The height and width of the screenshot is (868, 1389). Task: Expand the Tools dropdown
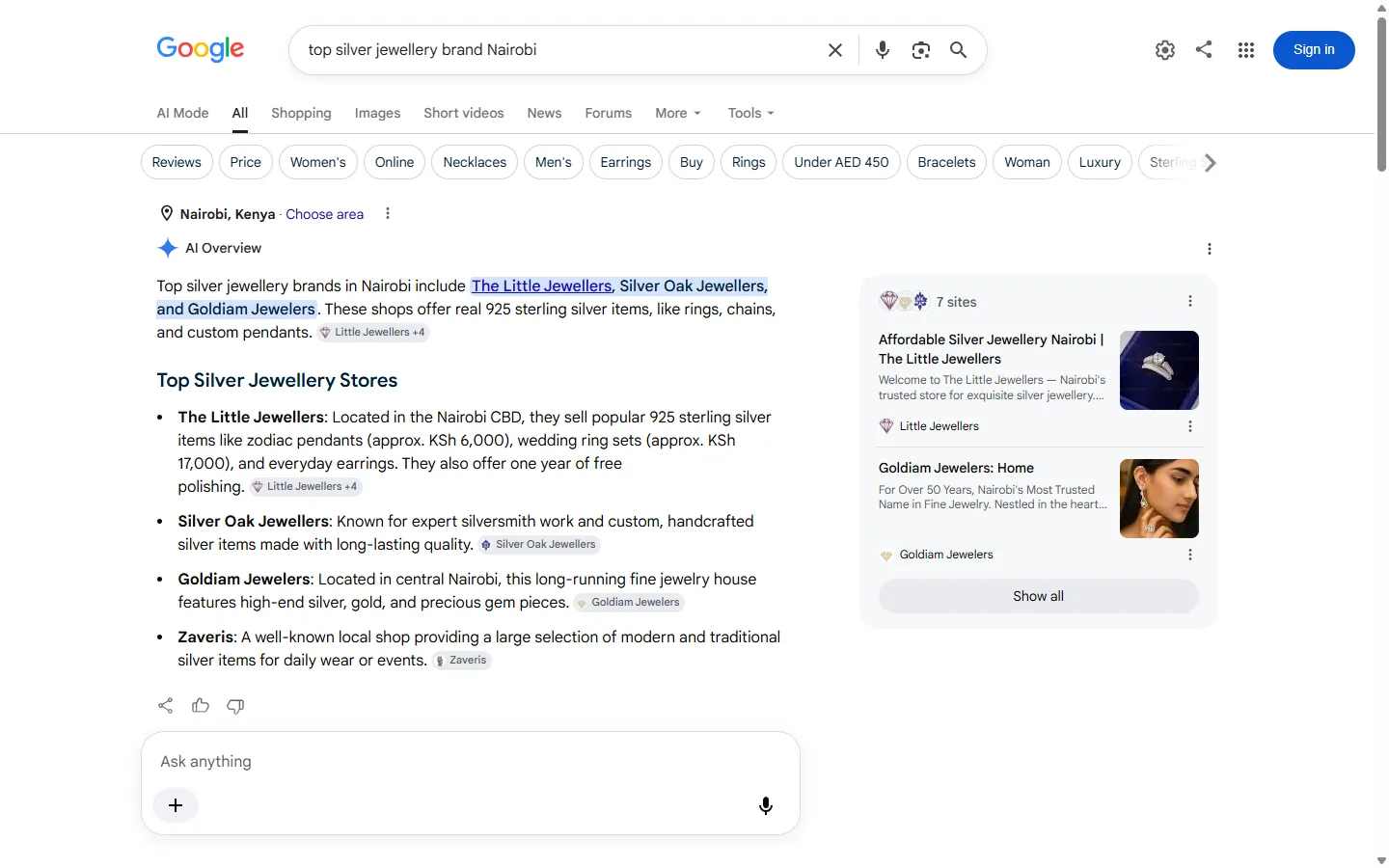pos(751,113)
